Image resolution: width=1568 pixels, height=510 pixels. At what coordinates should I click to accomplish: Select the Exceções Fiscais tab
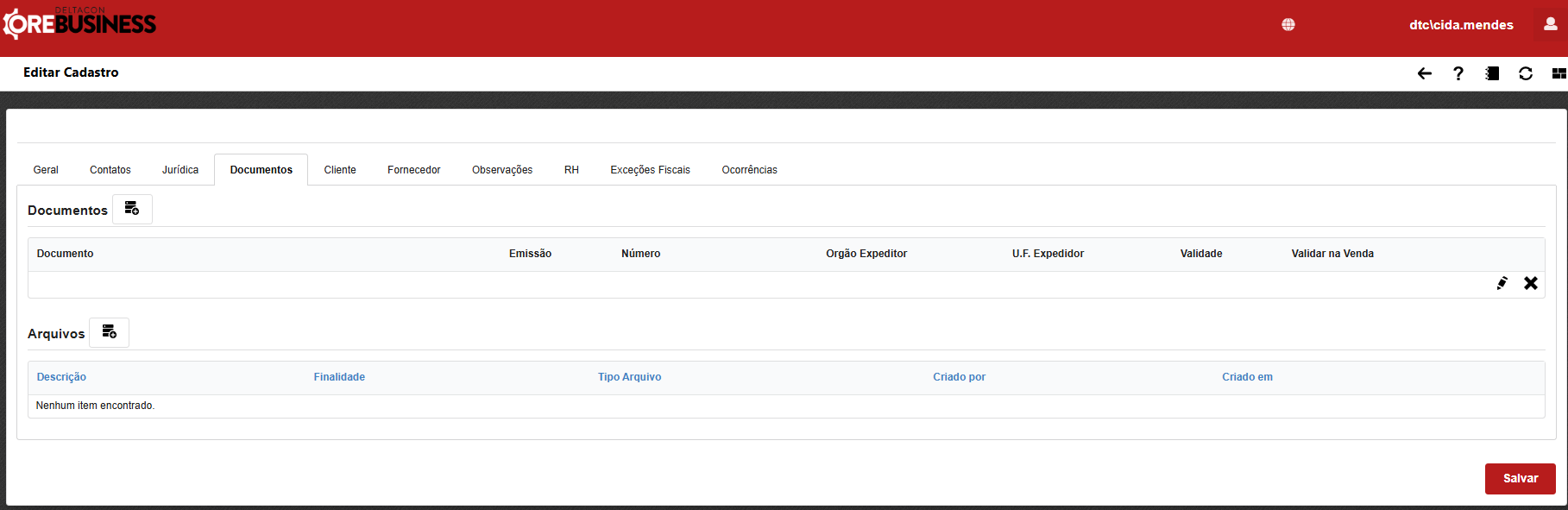pyautogui.click(x=650, y=170)
